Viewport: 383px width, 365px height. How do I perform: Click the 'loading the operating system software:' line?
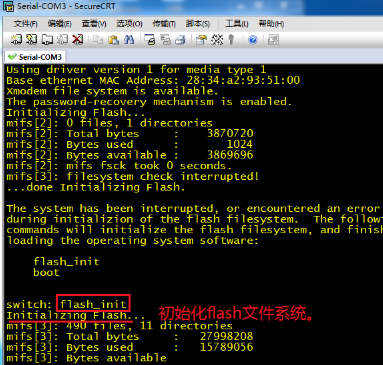tap(132, 241)
